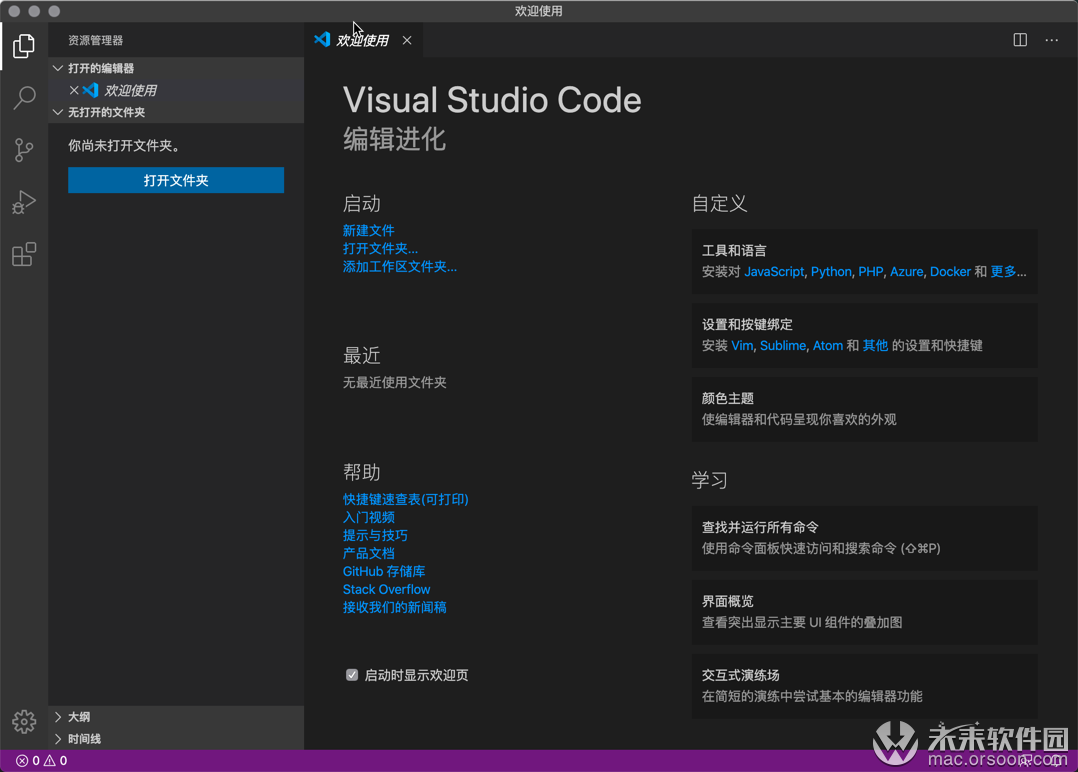Viewport: 1078px width, 772px height.
Task: Open the editor more actions ellipsis
Action: coord(1051,40)
